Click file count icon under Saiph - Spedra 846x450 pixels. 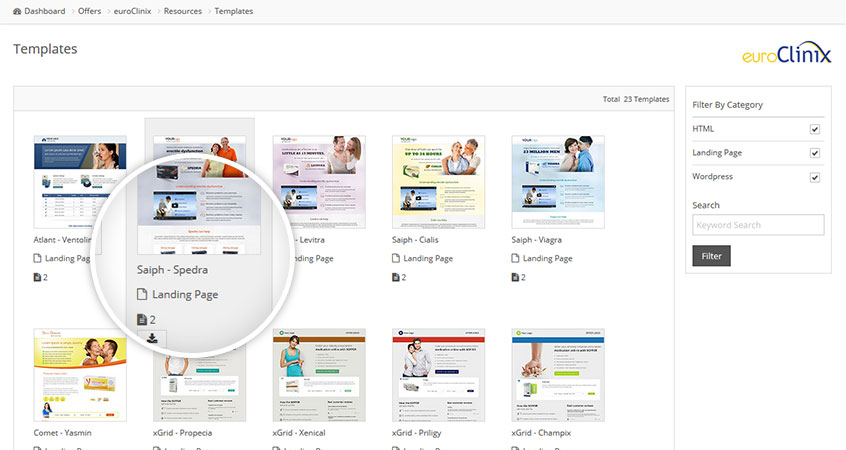(x=141, y=319)
